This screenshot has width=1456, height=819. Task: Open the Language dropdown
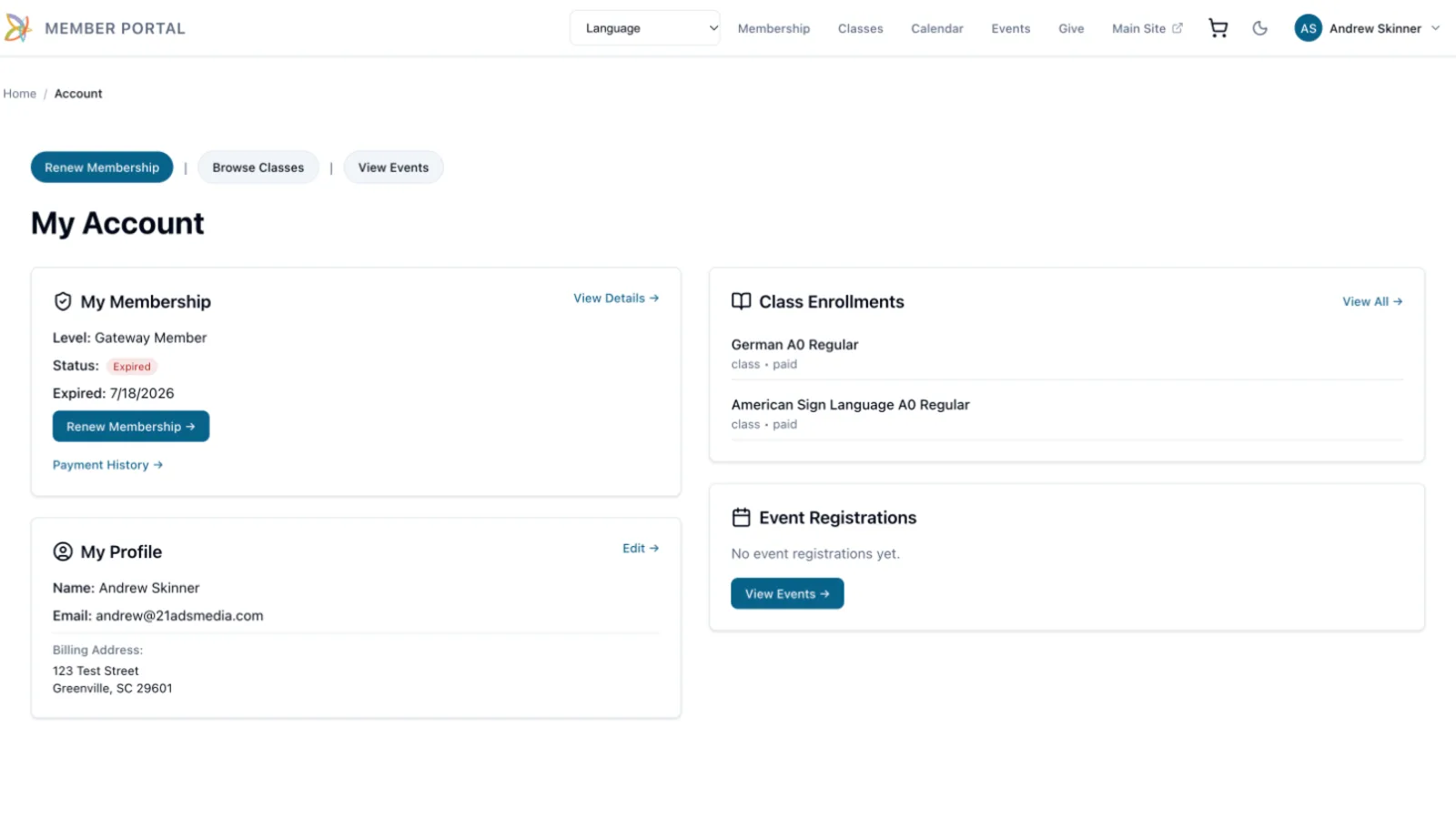644,28
